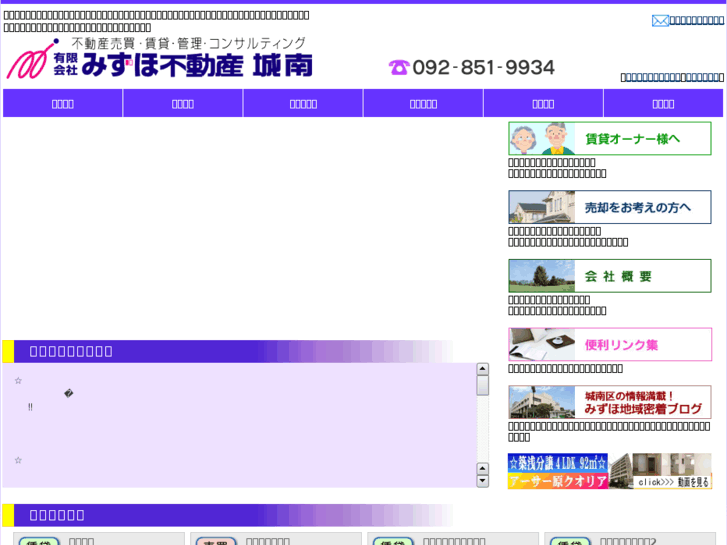Viewport: 727px width, 545px height.
Task: Open the 賃貸オーナー様へ banner
Action: tap(610, 139)
